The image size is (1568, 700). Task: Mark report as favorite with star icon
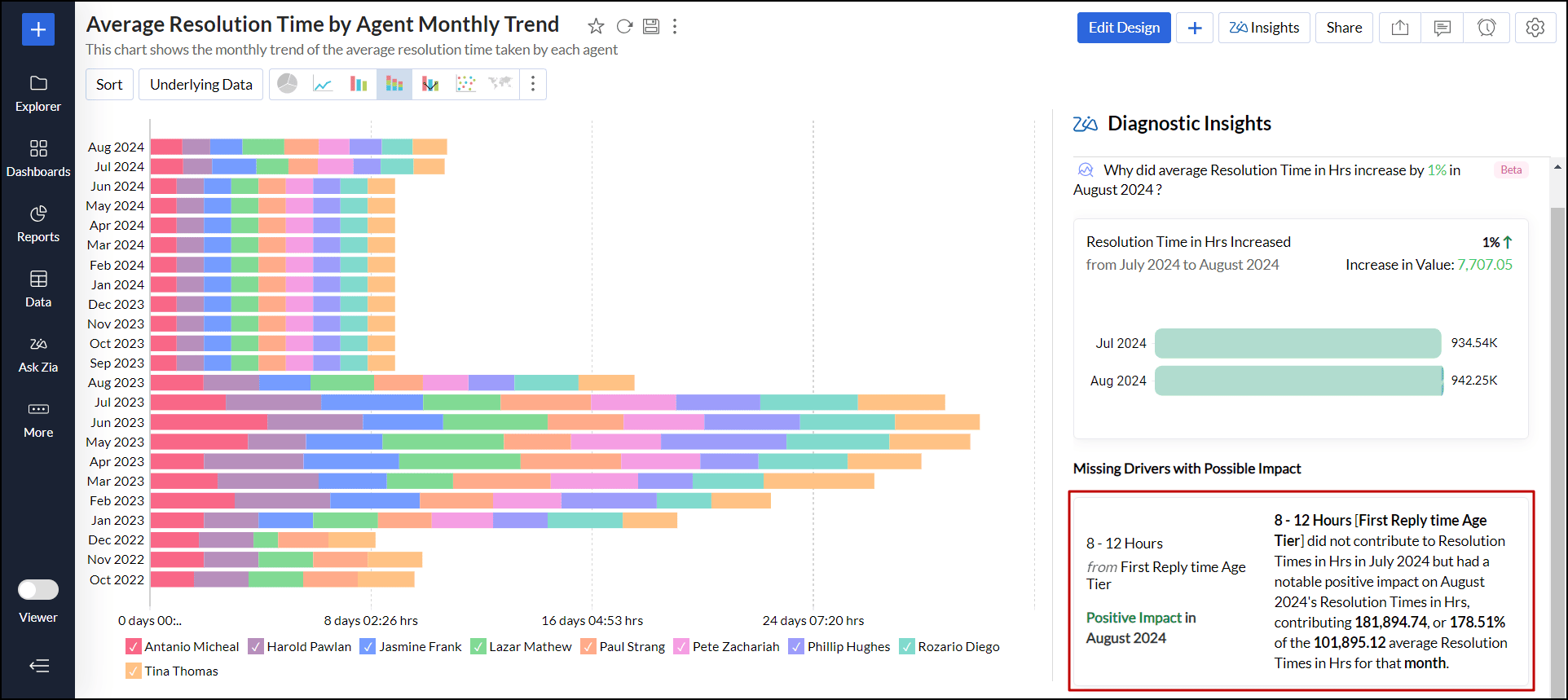(596, 26)
